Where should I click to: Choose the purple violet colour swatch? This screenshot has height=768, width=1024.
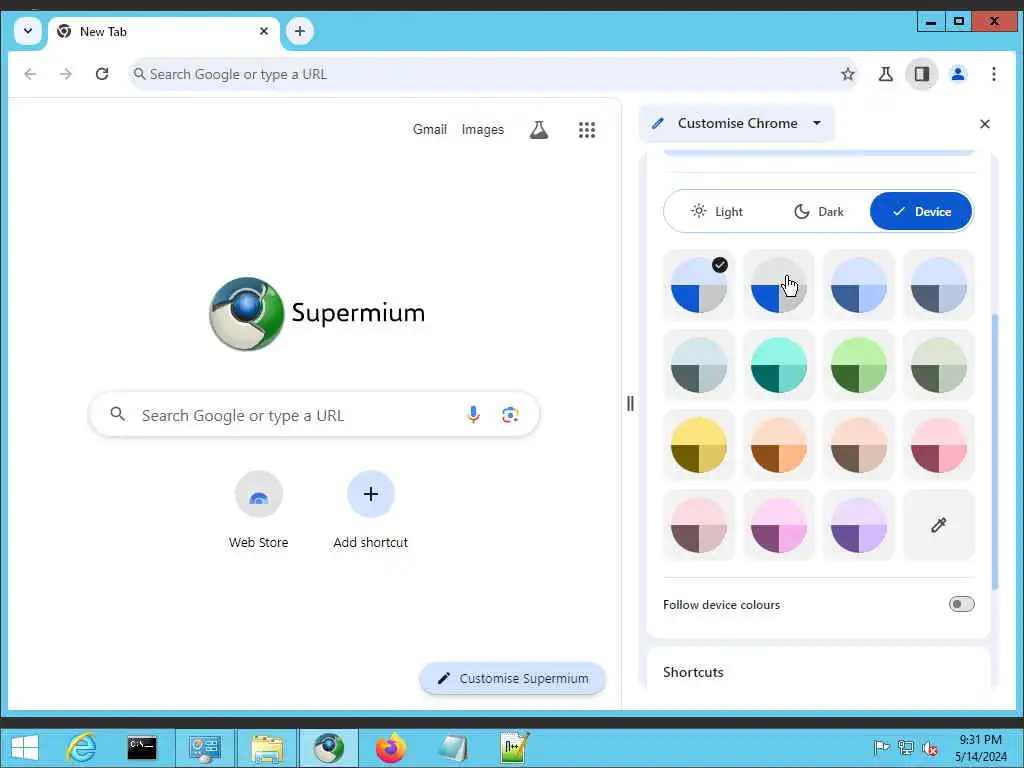click(x=859, y=525)
